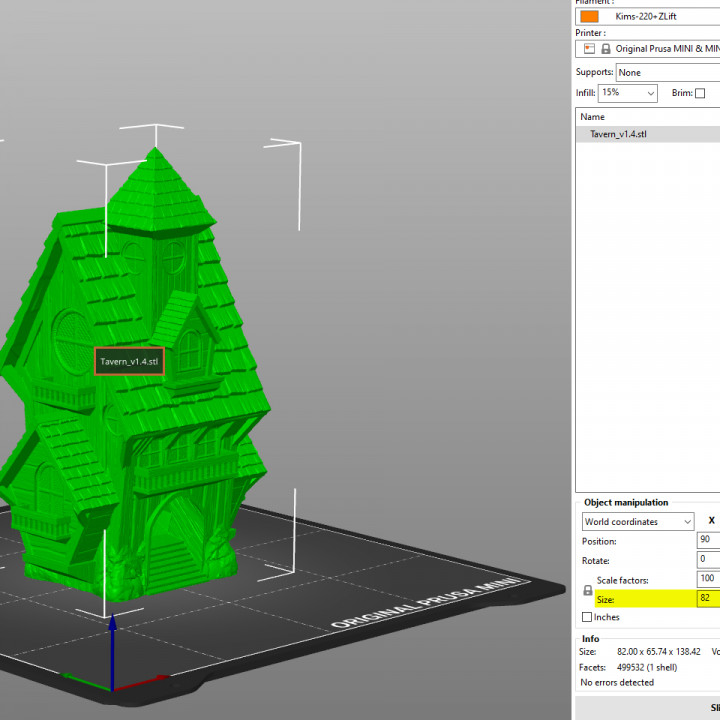Viewport: 720px width, 720px height.
Task: Open the Original Prusa MINI printer dropdown
Action: click(x=647, y=49)
